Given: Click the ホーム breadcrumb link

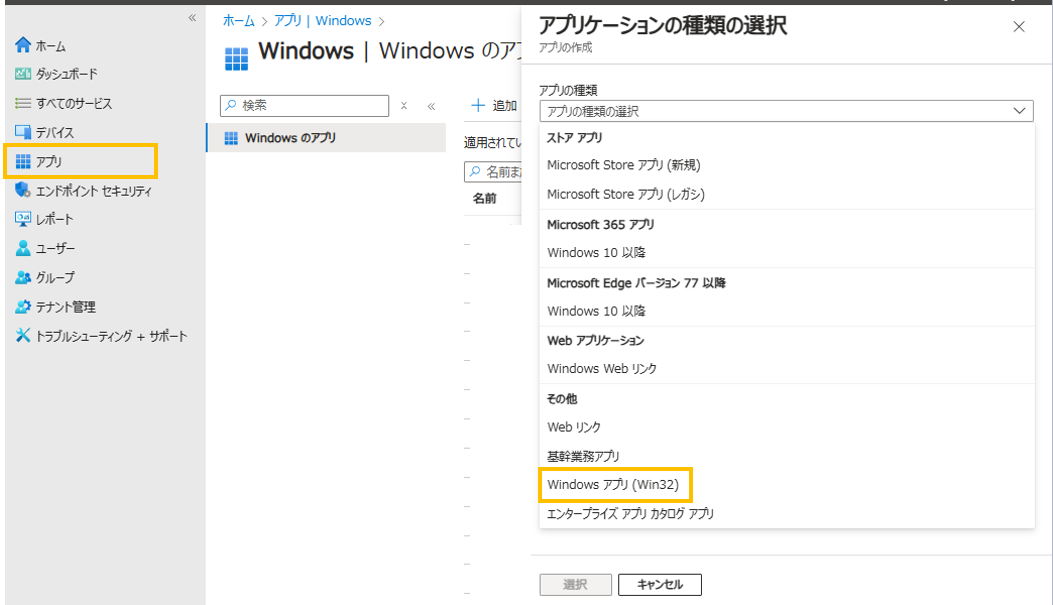Looking at the screenshot, I should [238, 21].
